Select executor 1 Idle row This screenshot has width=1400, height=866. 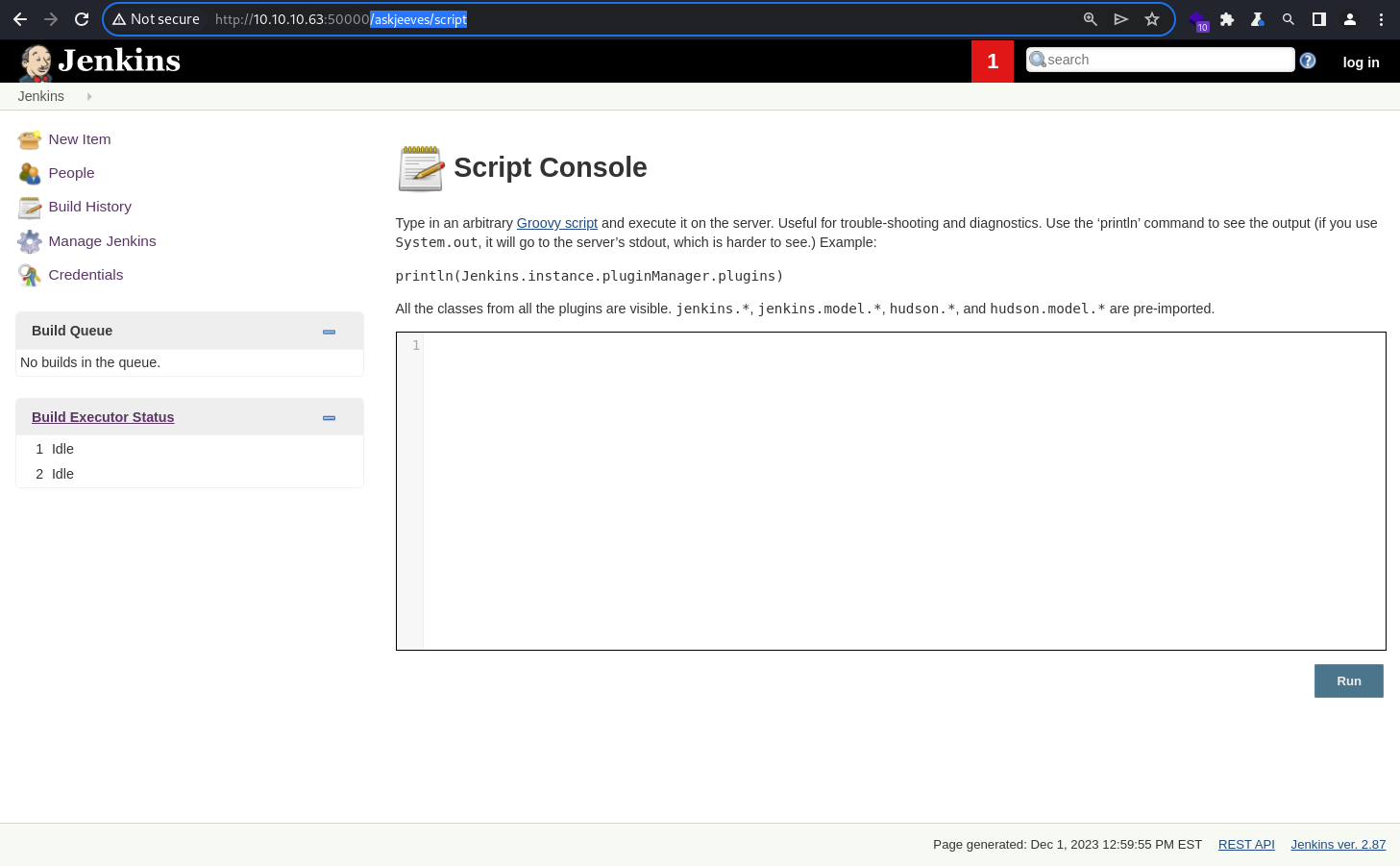[x=189, y=449]
